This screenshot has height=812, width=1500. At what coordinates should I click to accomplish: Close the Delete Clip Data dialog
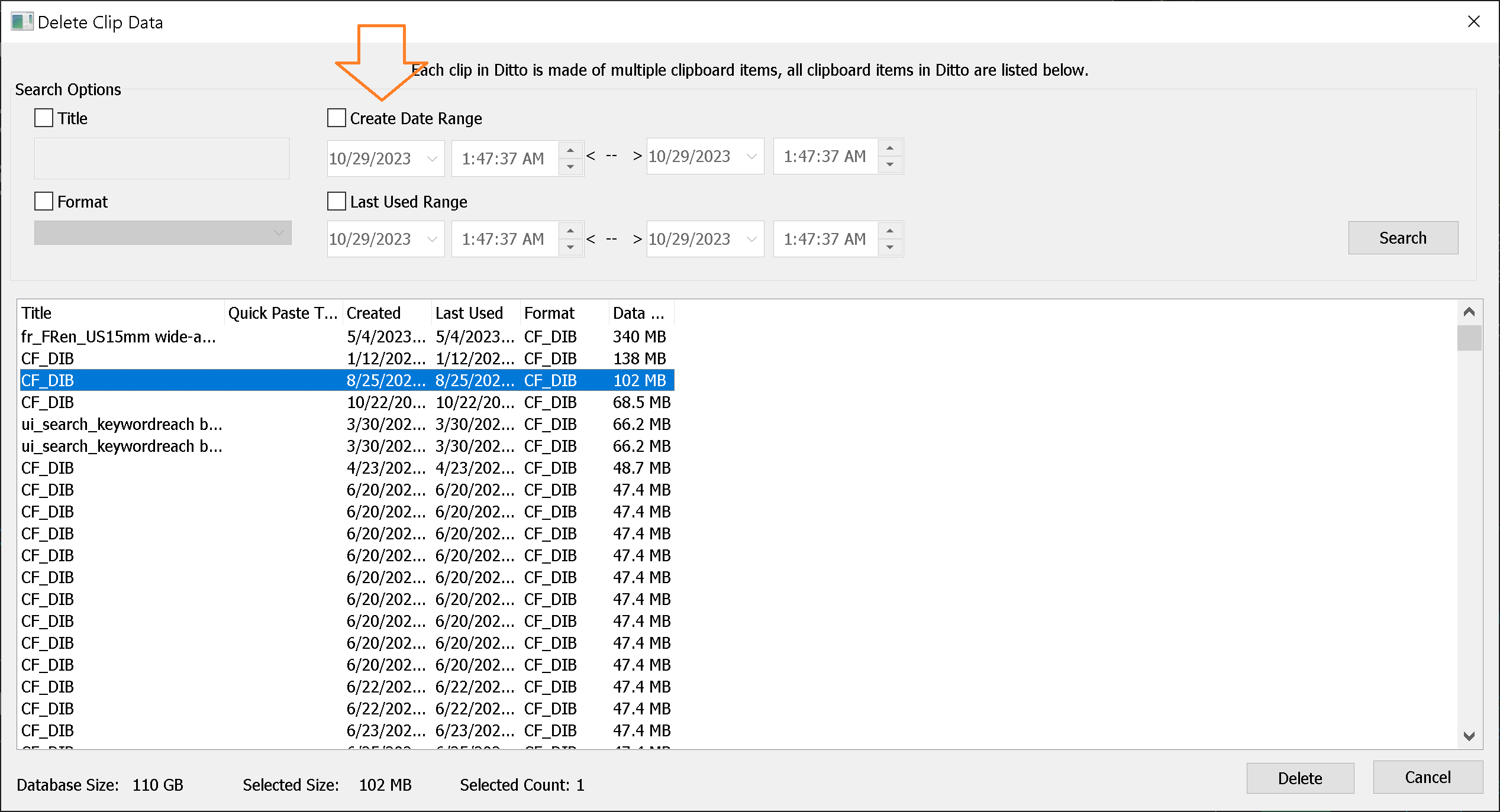[x=1473, y=22]
